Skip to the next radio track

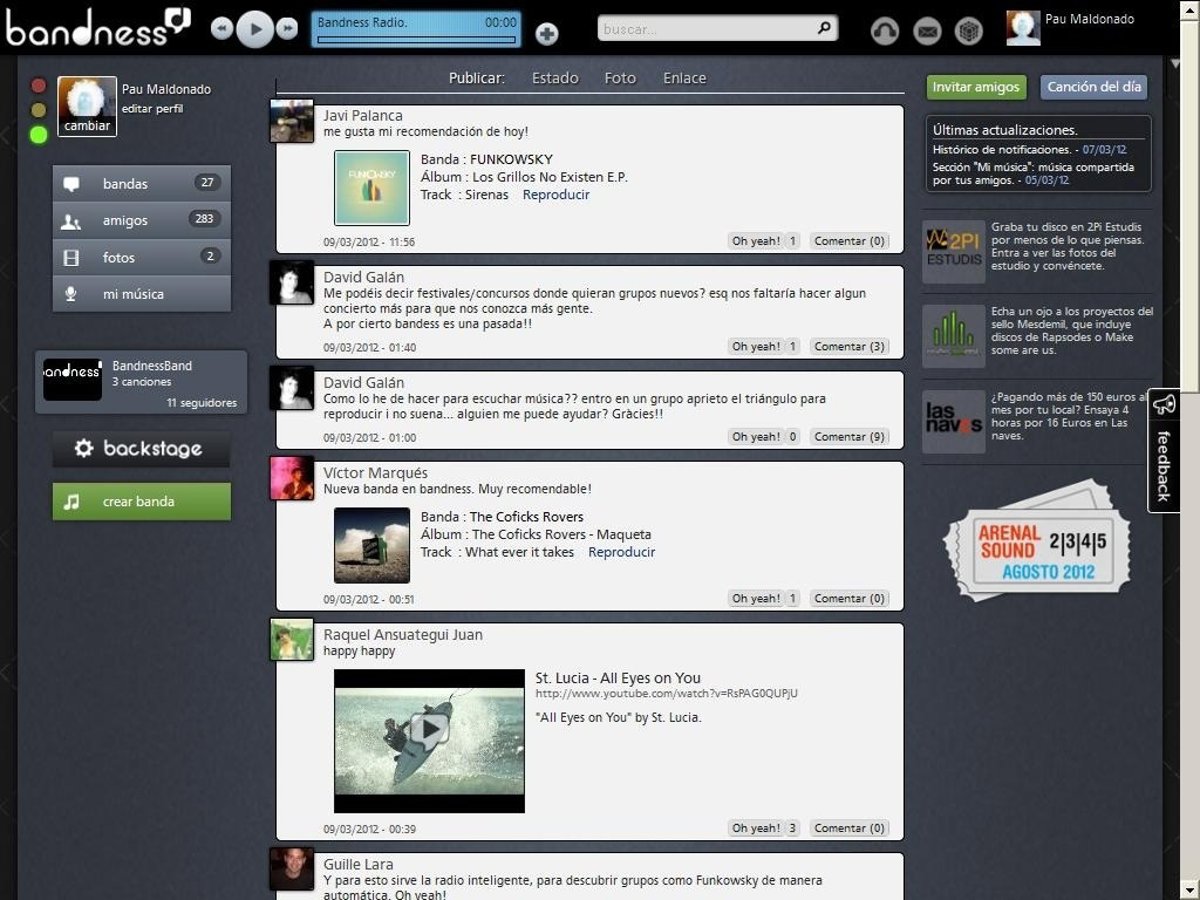click(x=287, y=29)
